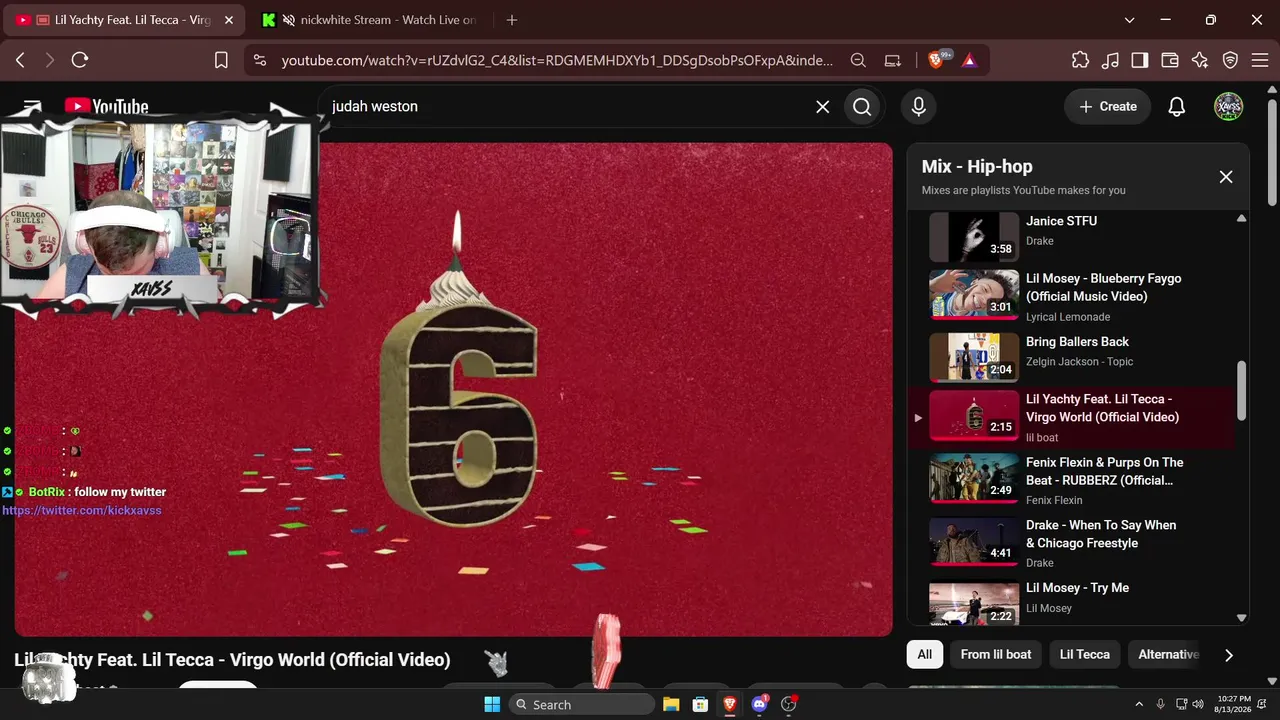Open the account avatar menu
This screenshot has width=1280, height=720.
click(x=1228, y=106)
